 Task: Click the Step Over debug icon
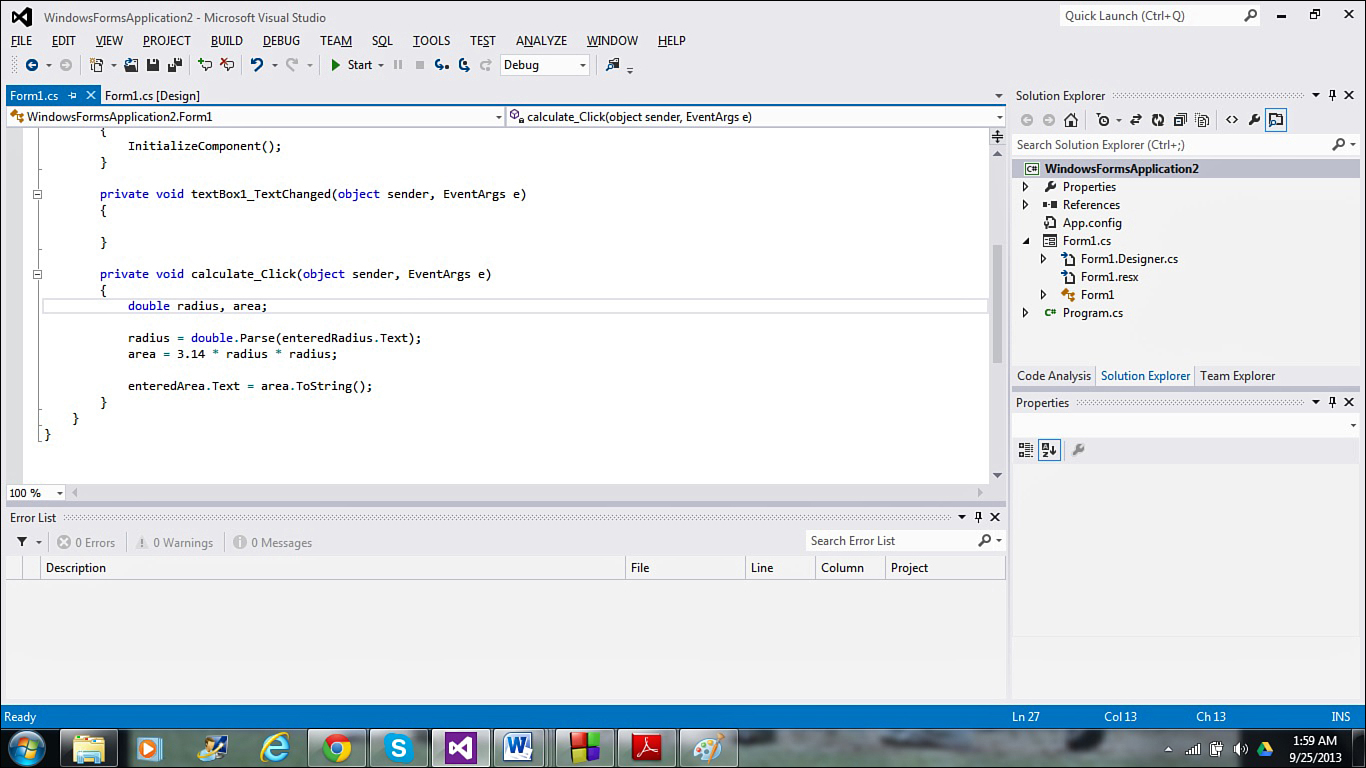coord(464,65)
